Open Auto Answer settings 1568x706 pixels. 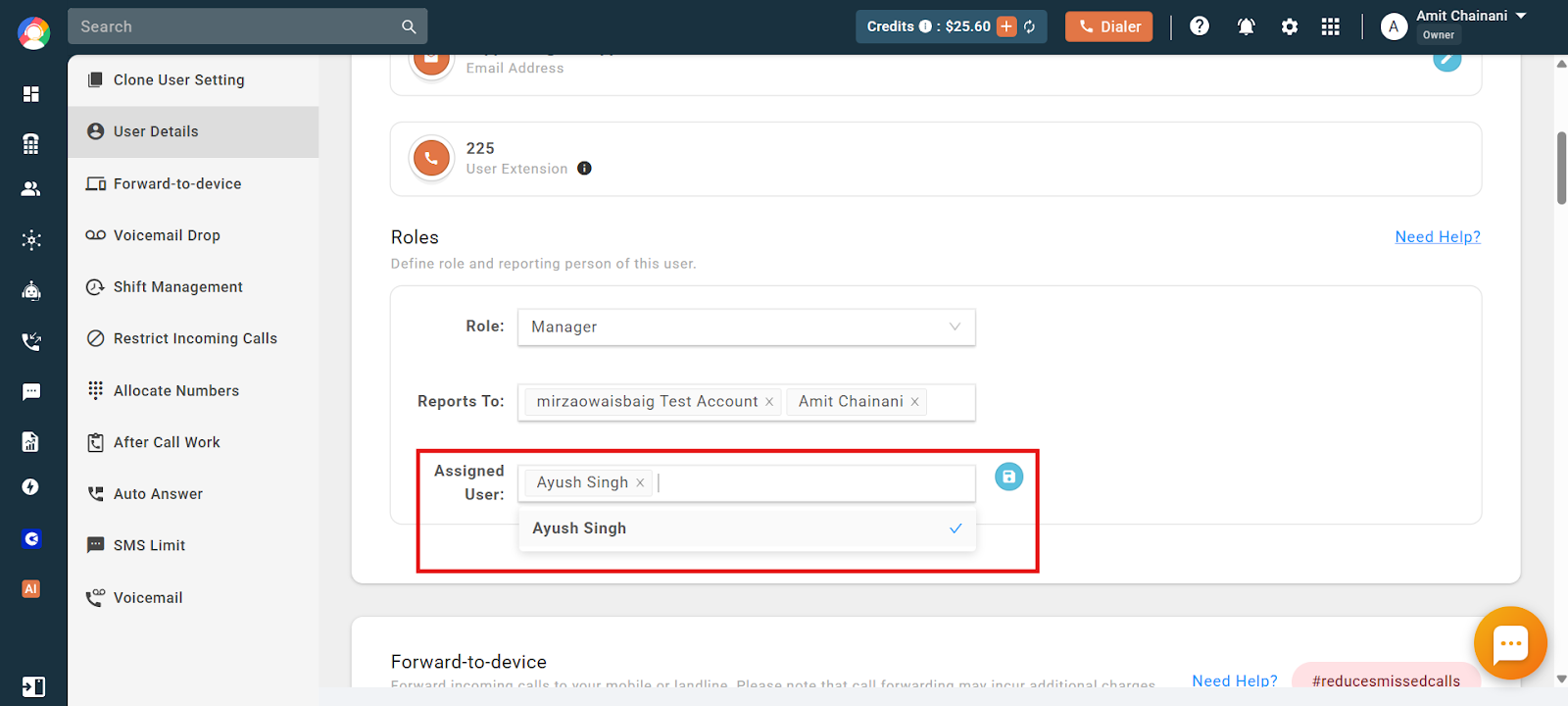[193, 493]
